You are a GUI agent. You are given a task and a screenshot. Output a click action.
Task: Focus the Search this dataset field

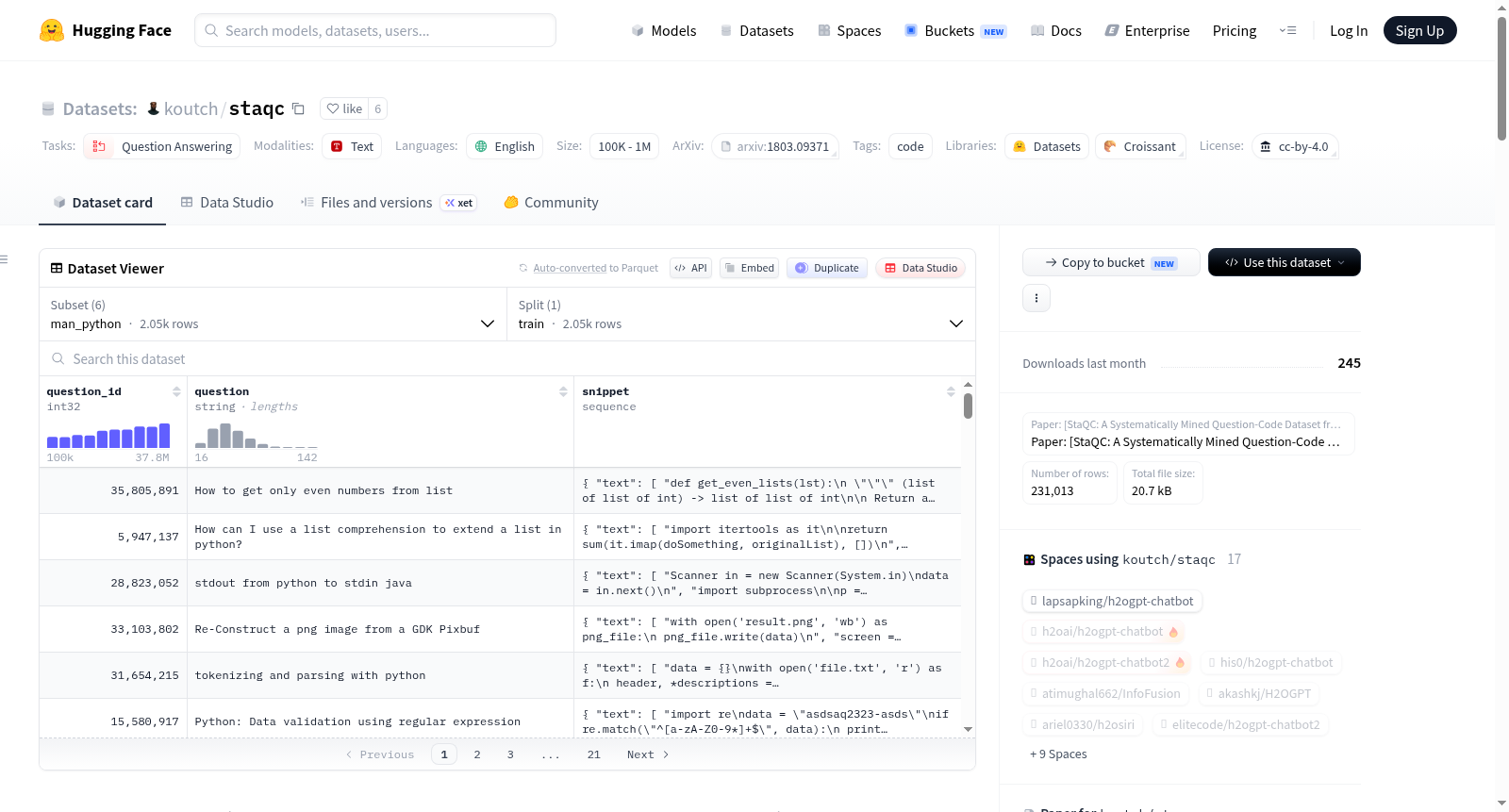coord(507,359)
